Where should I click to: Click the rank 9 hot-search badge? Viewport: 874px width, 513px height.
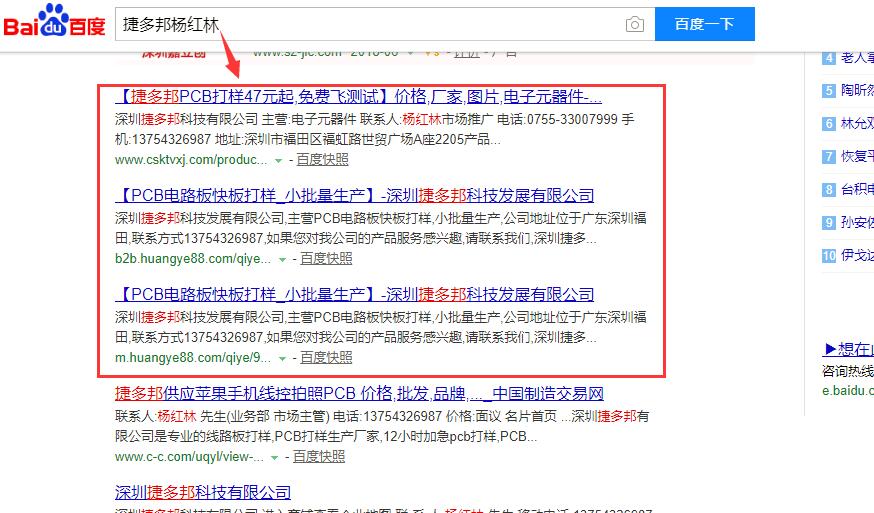point(829,222)
